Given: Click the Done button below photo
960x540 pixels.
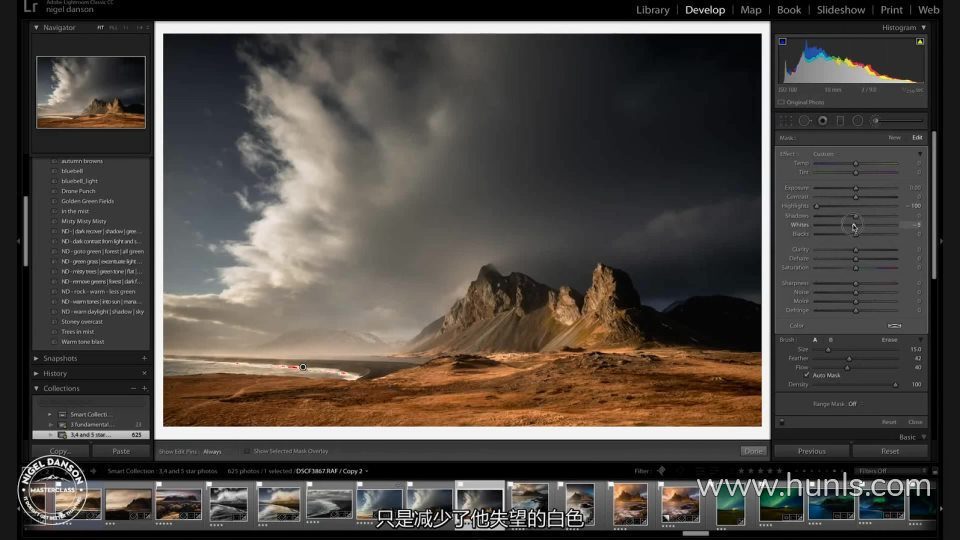Looking at the screenshot, I should (753, 451).
